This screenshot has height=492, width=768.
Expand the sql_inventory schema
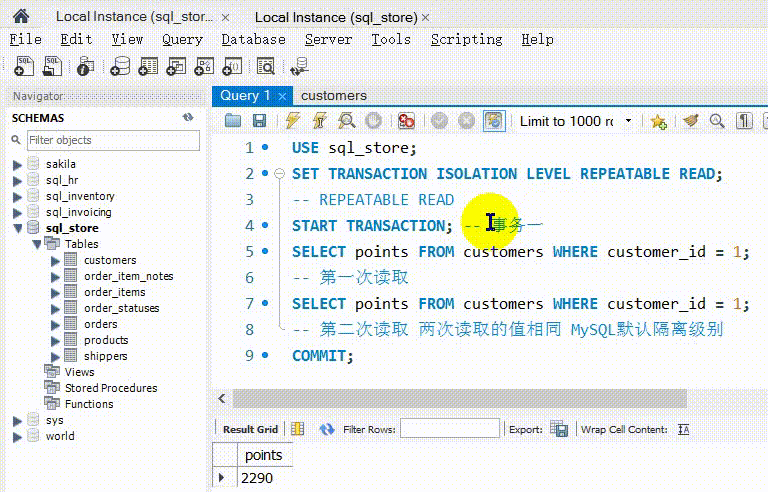18,197
